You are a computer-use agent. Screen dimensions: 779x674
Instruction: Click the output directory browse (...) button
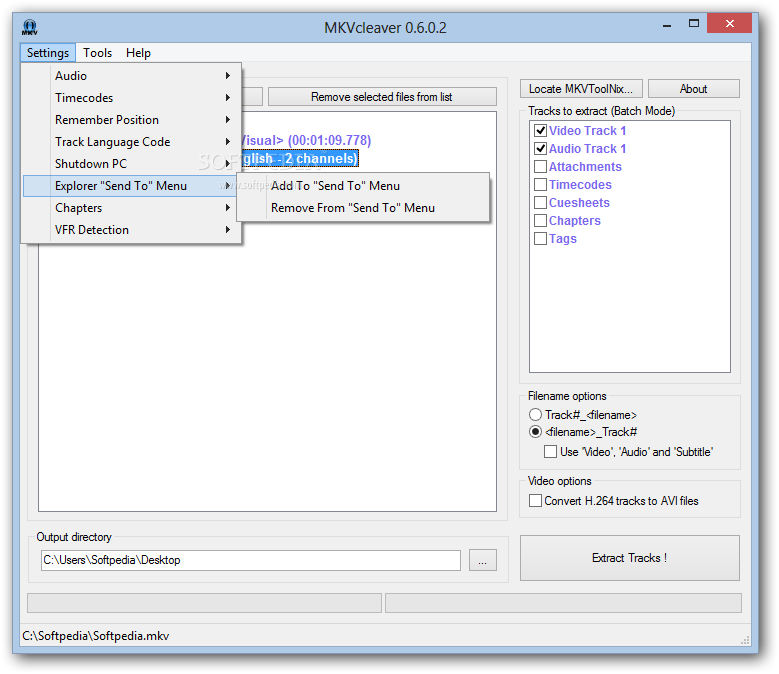(482, 560)
